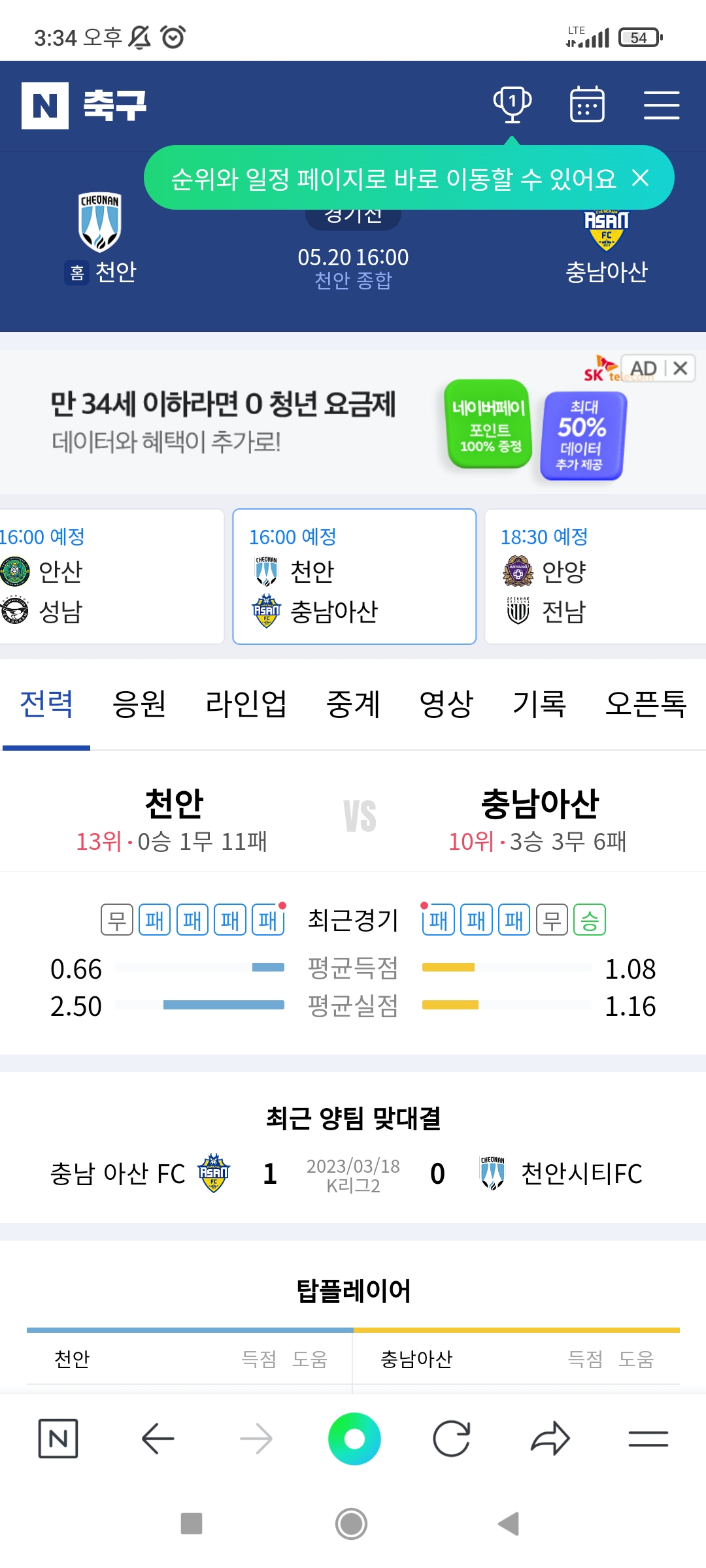Tap the Naver N logo in header

tap(45, 106)
